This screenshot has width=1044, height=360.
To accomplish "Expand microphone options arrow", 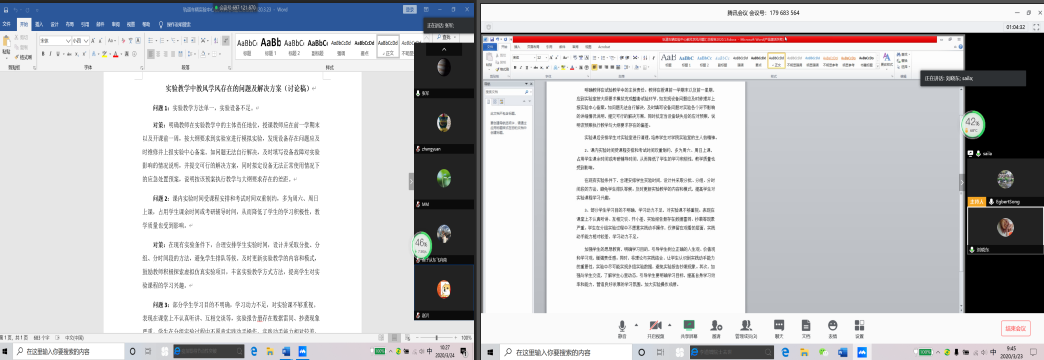I will 635,325.
